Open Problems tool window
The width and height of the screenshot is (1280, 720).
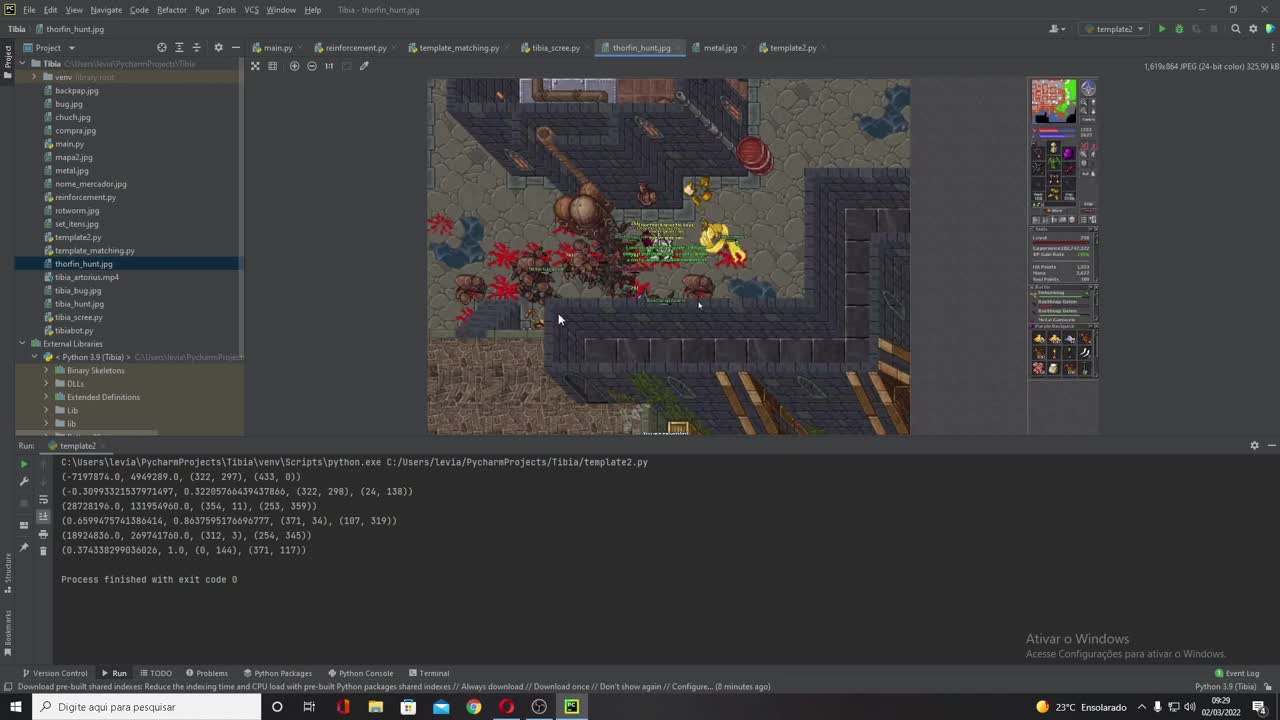[x=207, y=673]
